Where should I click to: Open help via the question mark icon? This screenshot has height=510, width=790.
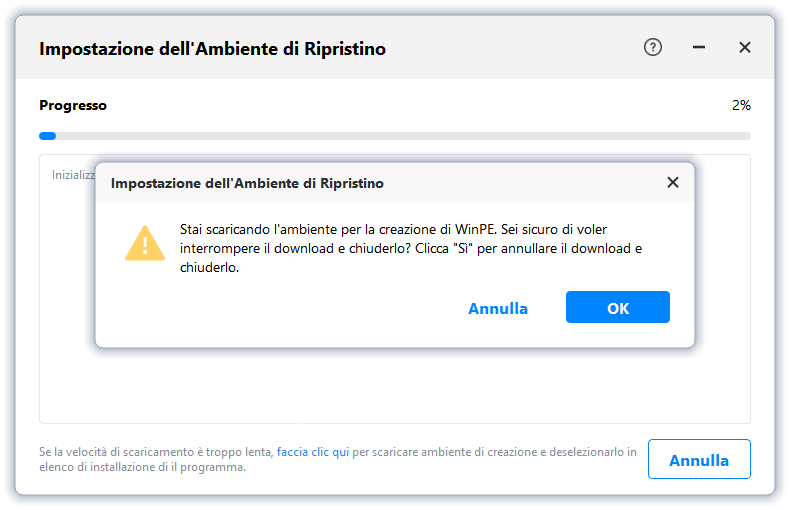pyautogui.click(x=653, y=47)
